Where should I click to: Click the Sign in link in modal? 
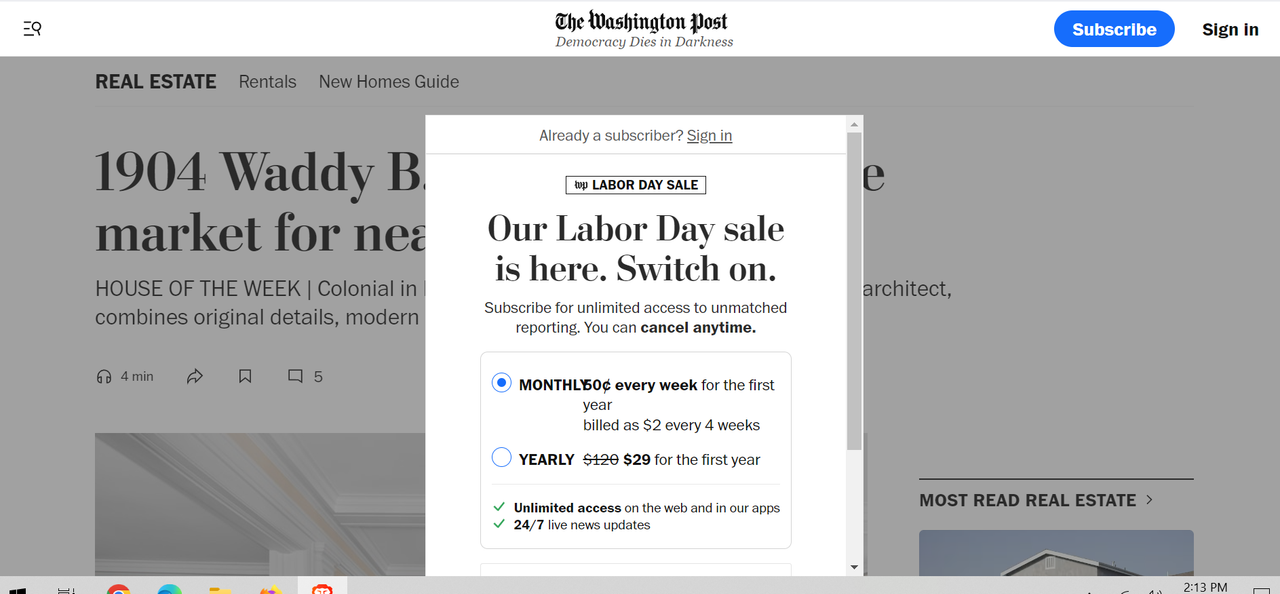(x=709, y=135)
